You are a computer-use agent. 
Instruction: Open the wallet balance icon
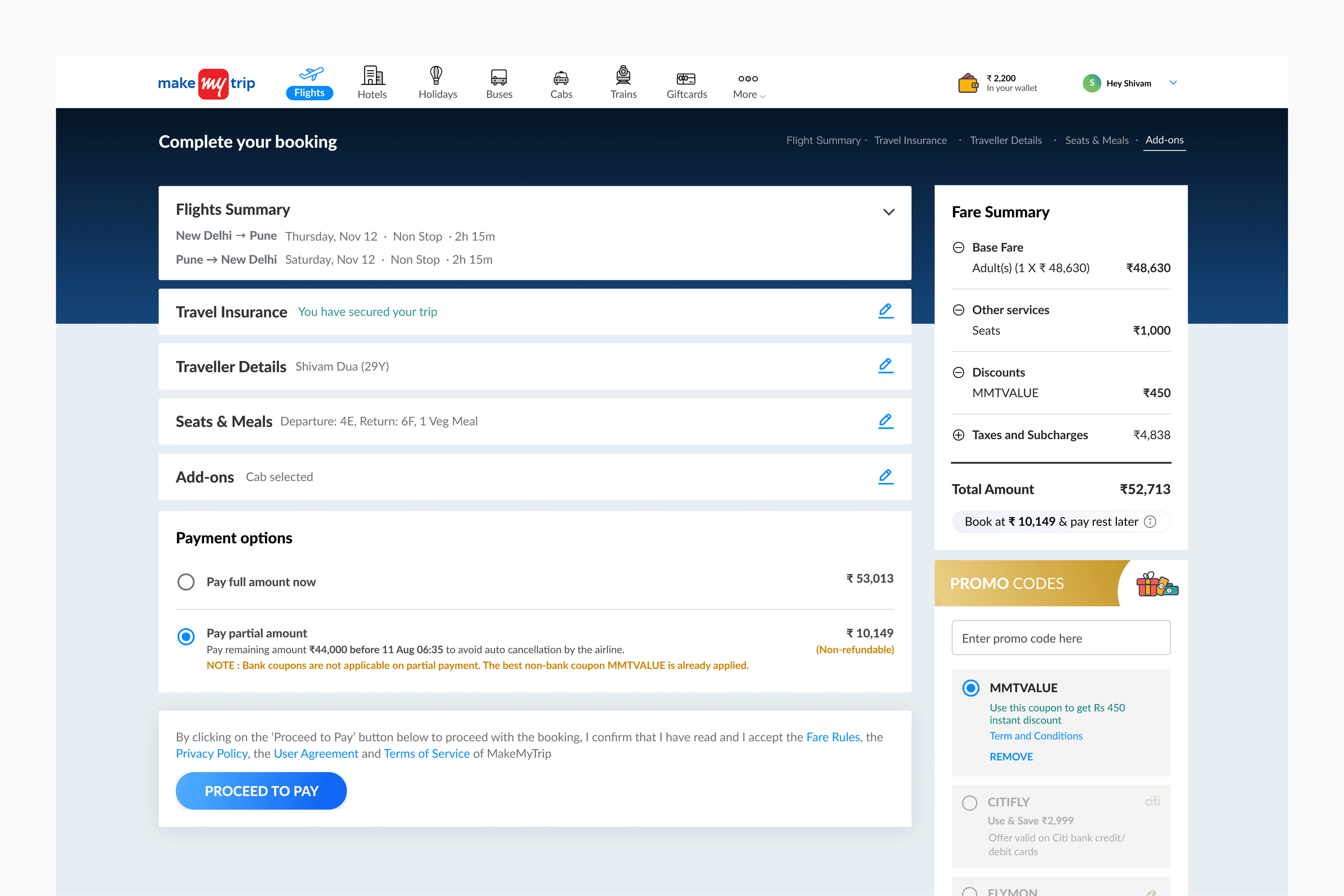click(968, 83)
